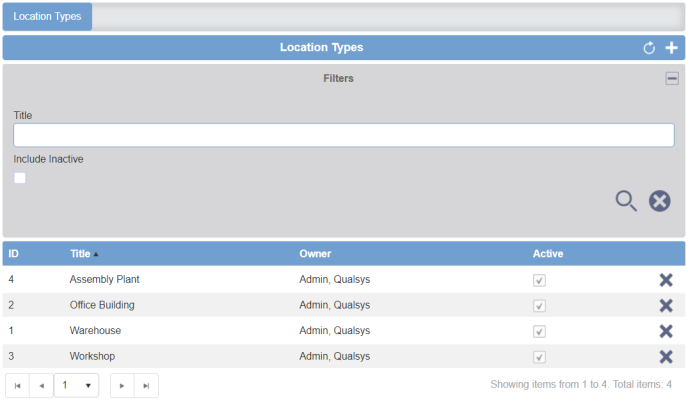
Task: Add a new location type
Action: coord(671,48)
